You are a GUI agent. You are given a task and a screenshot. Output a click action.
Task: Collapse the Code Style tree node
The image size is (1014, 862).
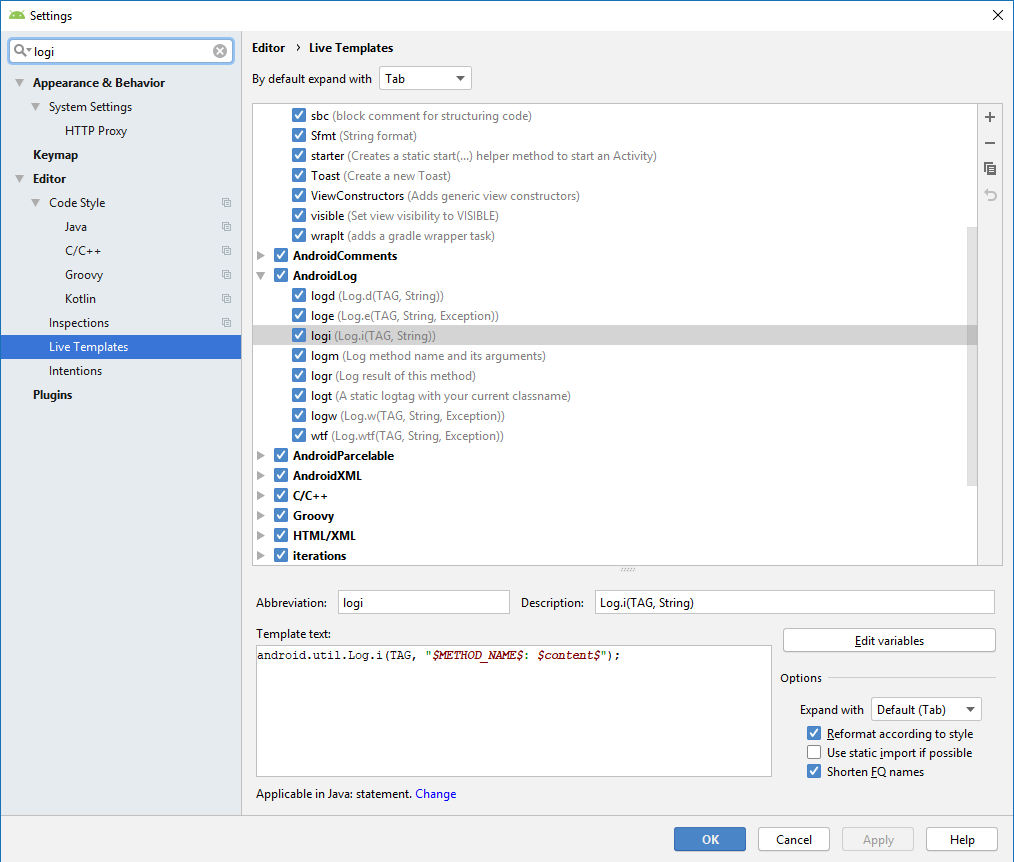tap(36, 202)
